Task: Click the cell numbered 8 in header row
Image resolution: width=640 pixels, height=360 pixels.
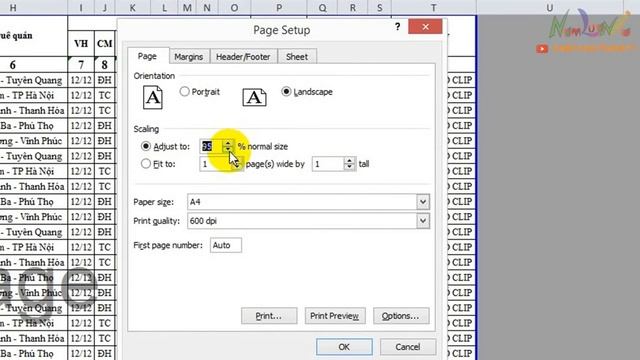Action: [x=104, y=65]
